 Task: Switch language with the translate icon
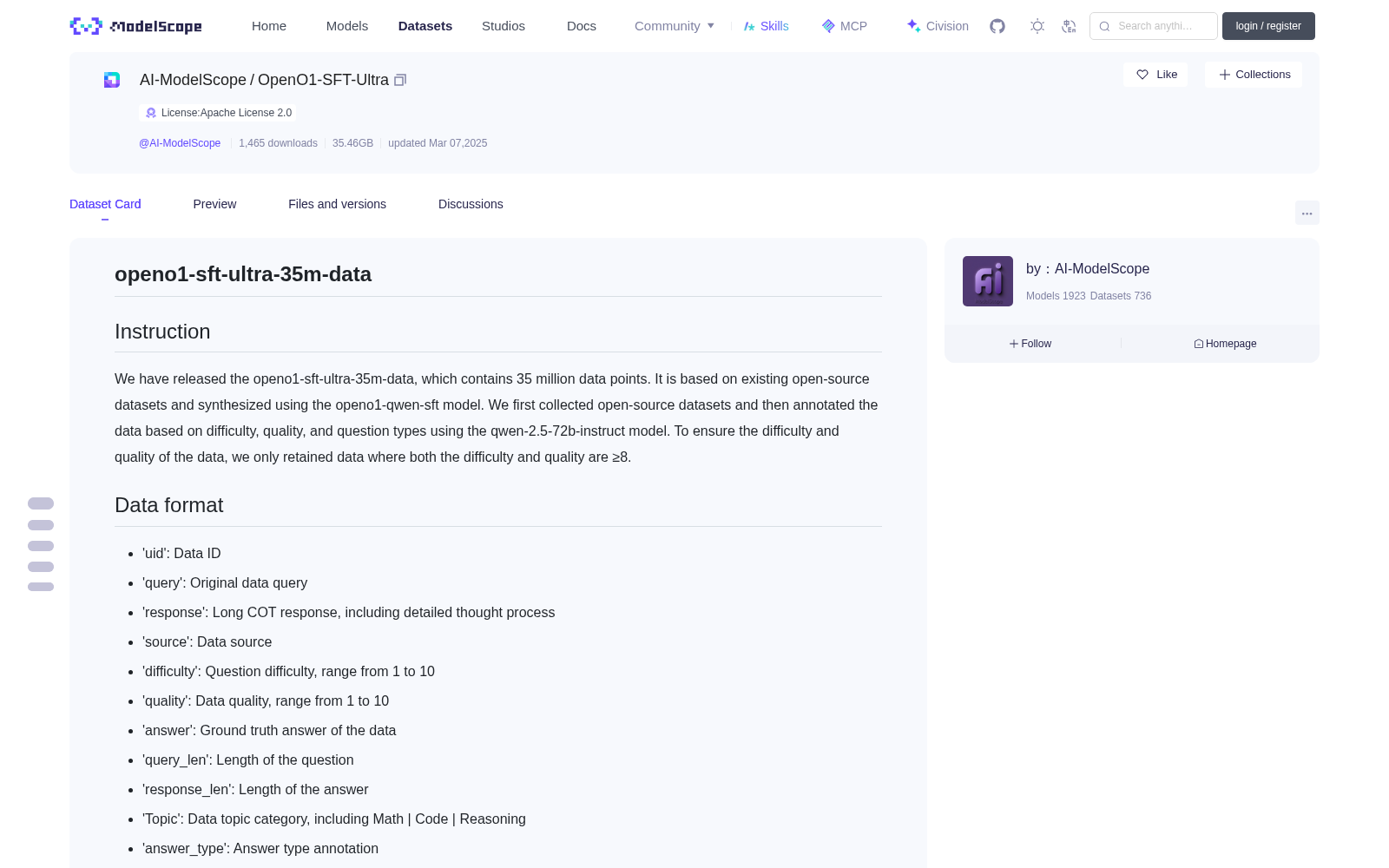coord(1070,26)
